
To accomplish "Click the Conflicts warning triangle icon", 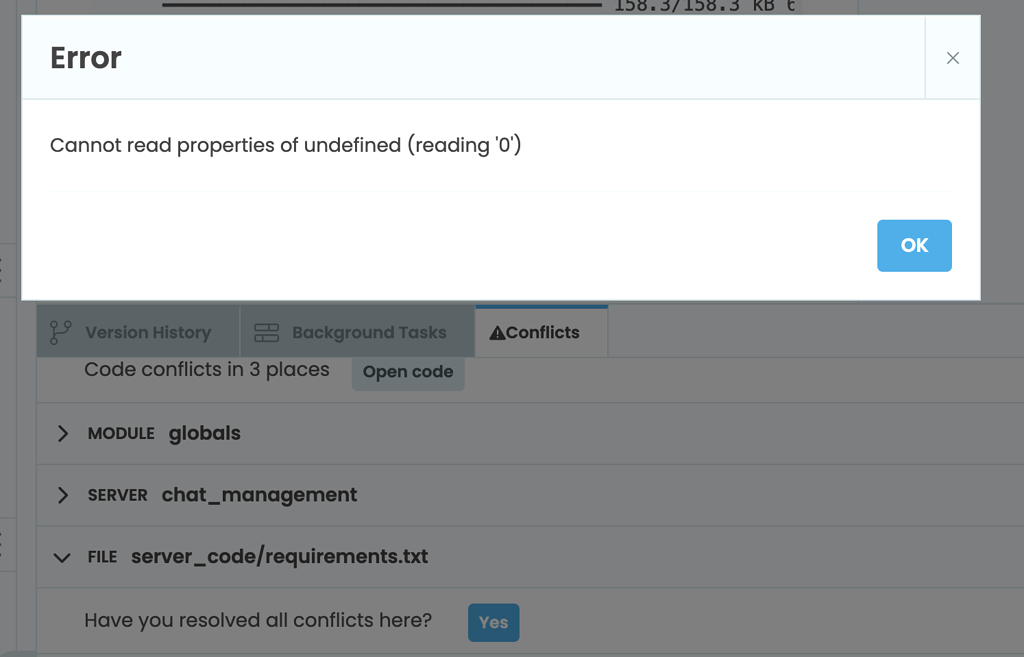I will coord(497,333).
